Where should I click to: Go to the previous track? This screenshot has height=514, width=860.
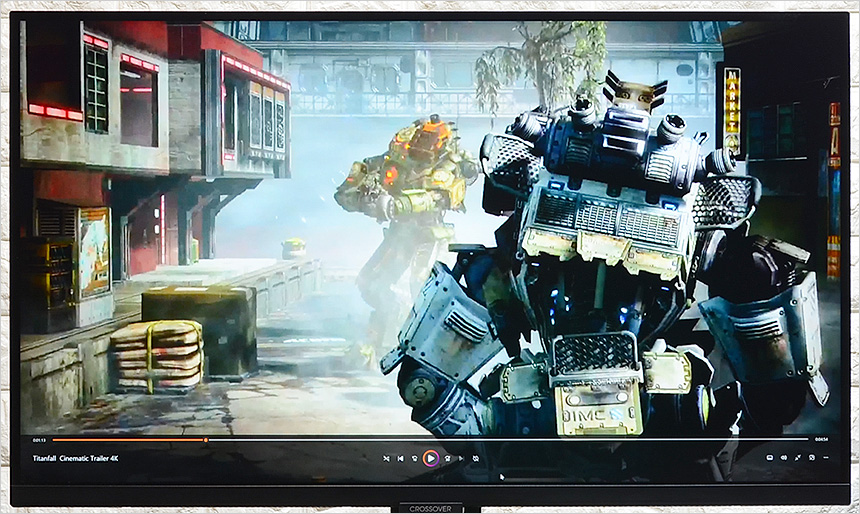click(401, 458)
